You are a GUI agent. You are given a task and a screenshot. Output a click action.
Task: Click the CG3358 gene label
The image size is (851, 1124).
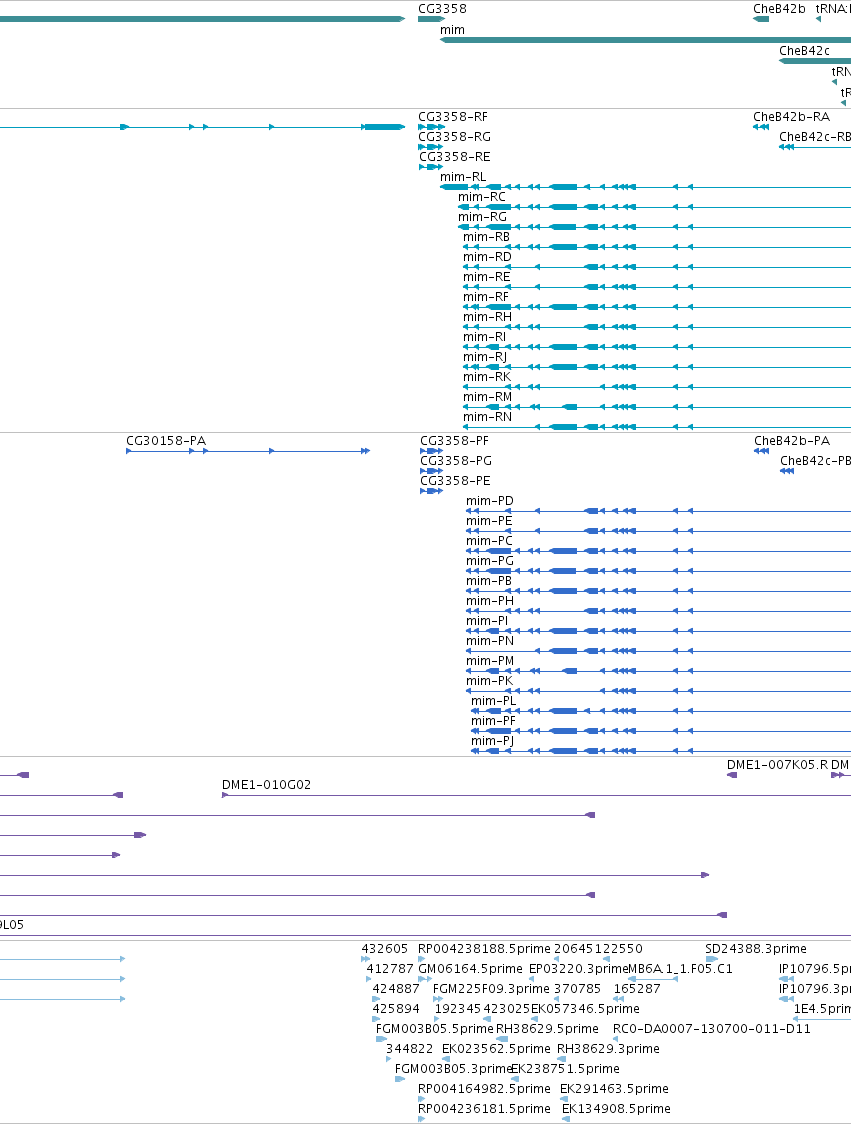(442, 9)
